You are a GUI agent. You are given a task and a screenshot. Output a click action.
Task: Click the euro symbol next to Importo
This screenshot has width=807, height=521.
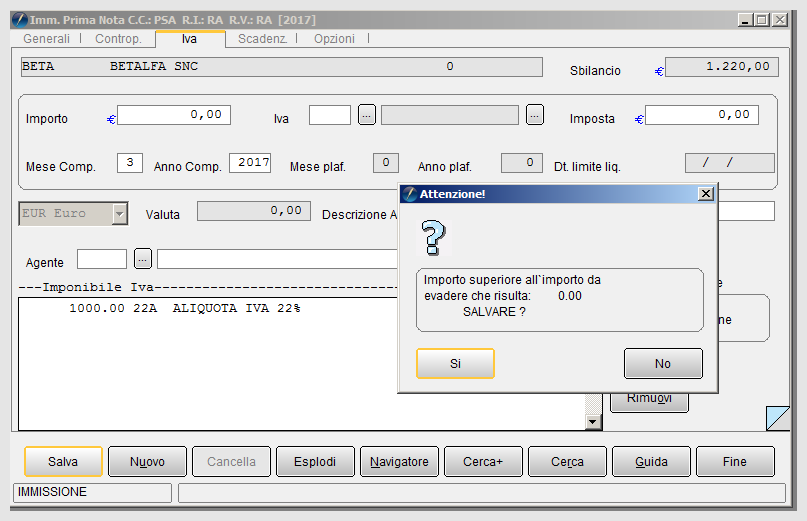pos(111,119)
